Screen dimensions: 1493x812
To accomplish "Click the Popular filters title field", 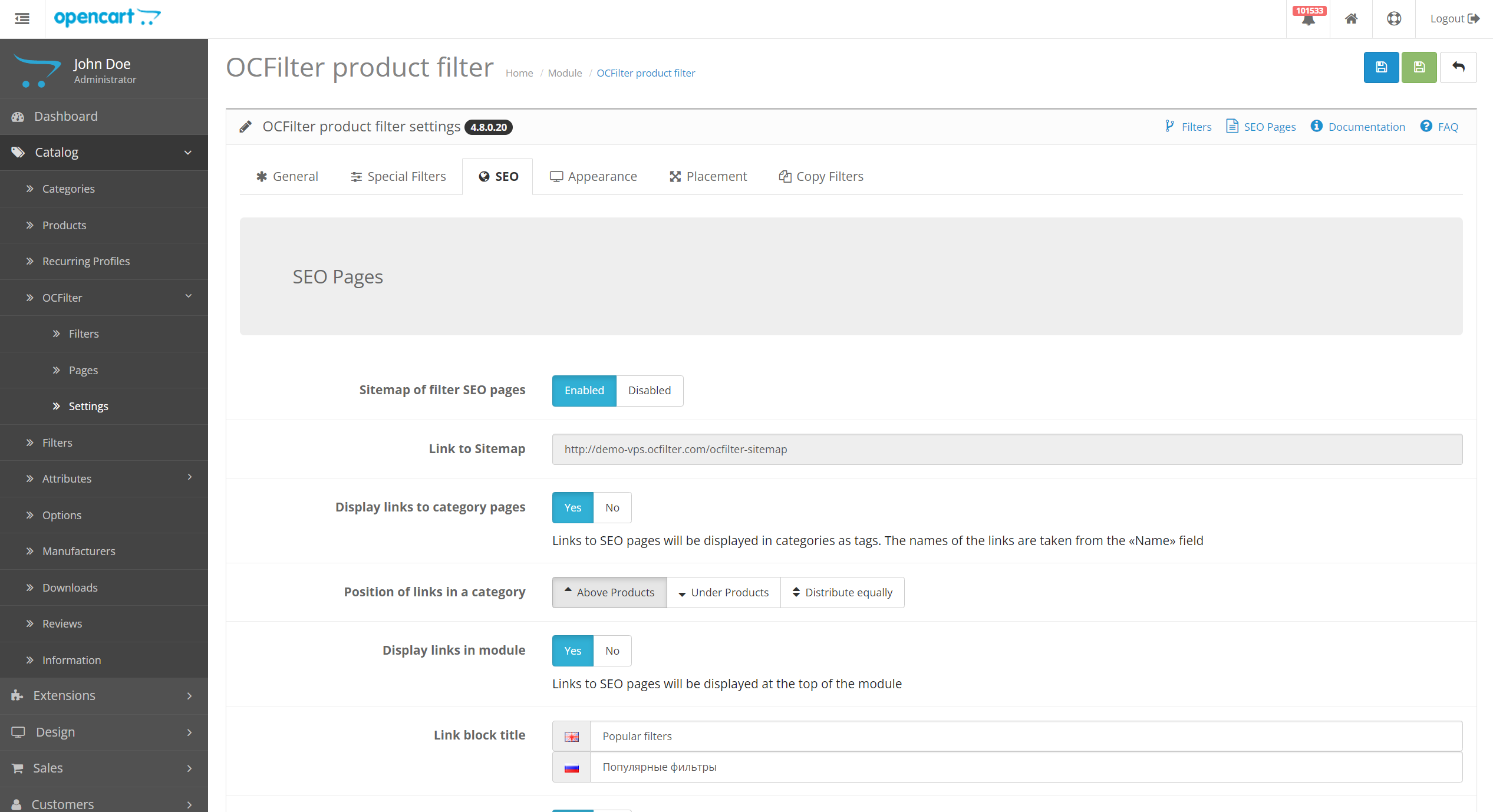I will (x=1025, y=737).
